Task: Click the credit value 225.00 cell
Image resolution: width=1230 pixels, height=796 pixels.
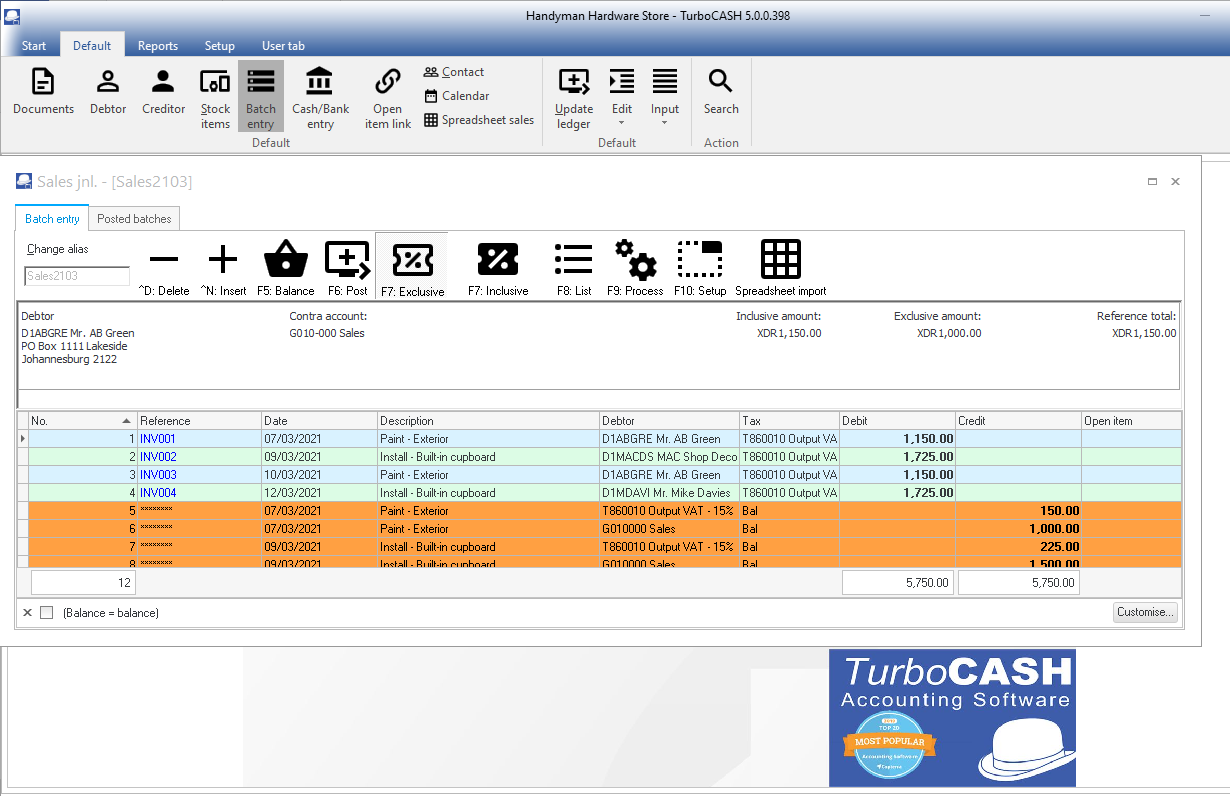Action: tap(1018, 547)
